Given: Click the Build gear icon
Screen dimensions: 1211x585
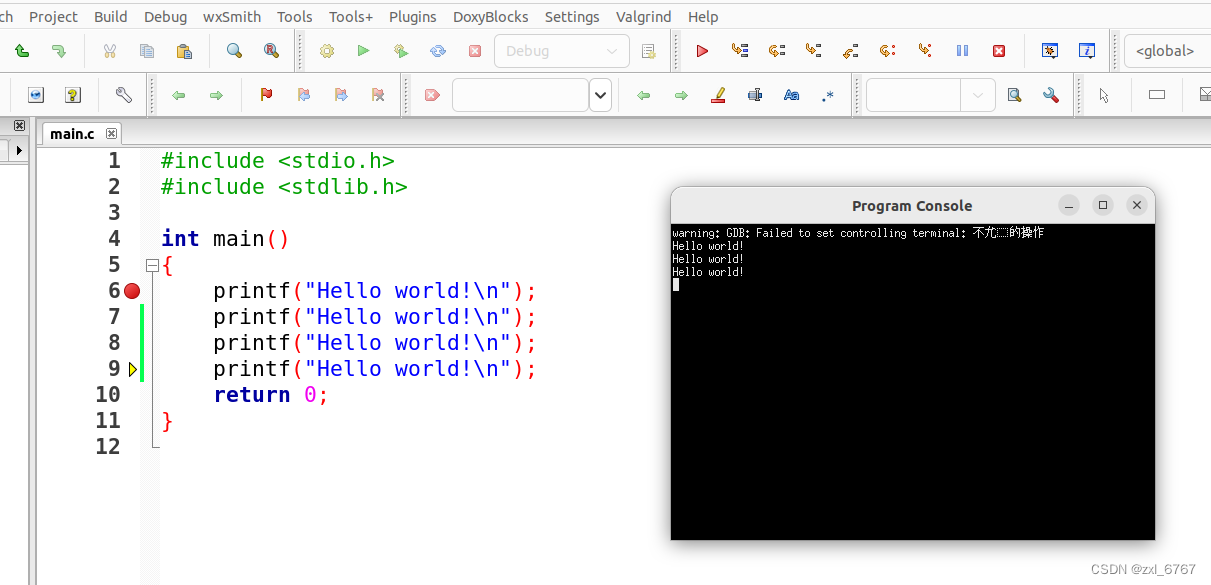Looking at the screenshot, I should click(x=326, y=50).
